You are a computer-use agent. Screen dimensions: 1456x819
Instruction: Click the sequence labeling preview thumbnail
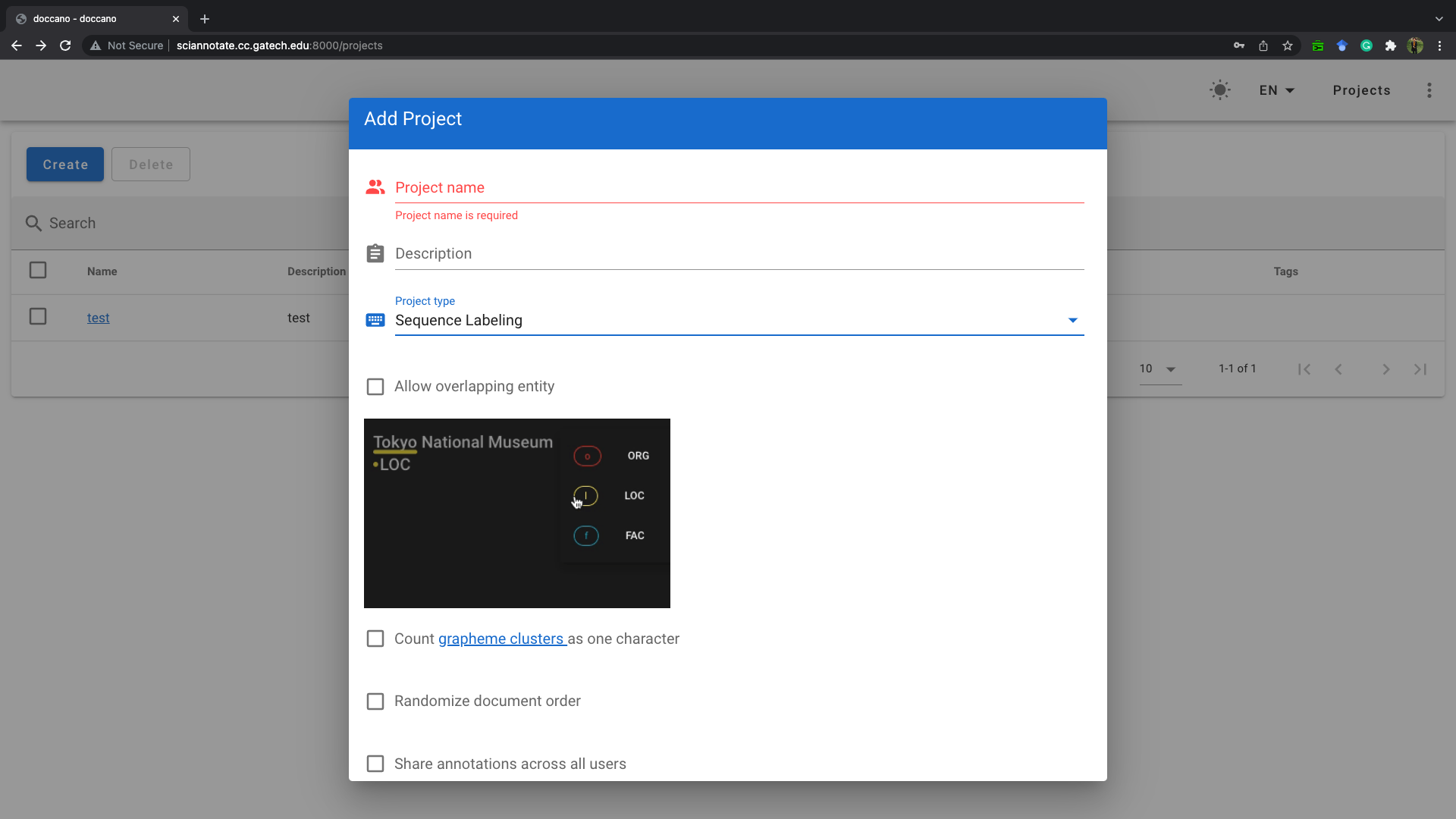tap(517, 513)
